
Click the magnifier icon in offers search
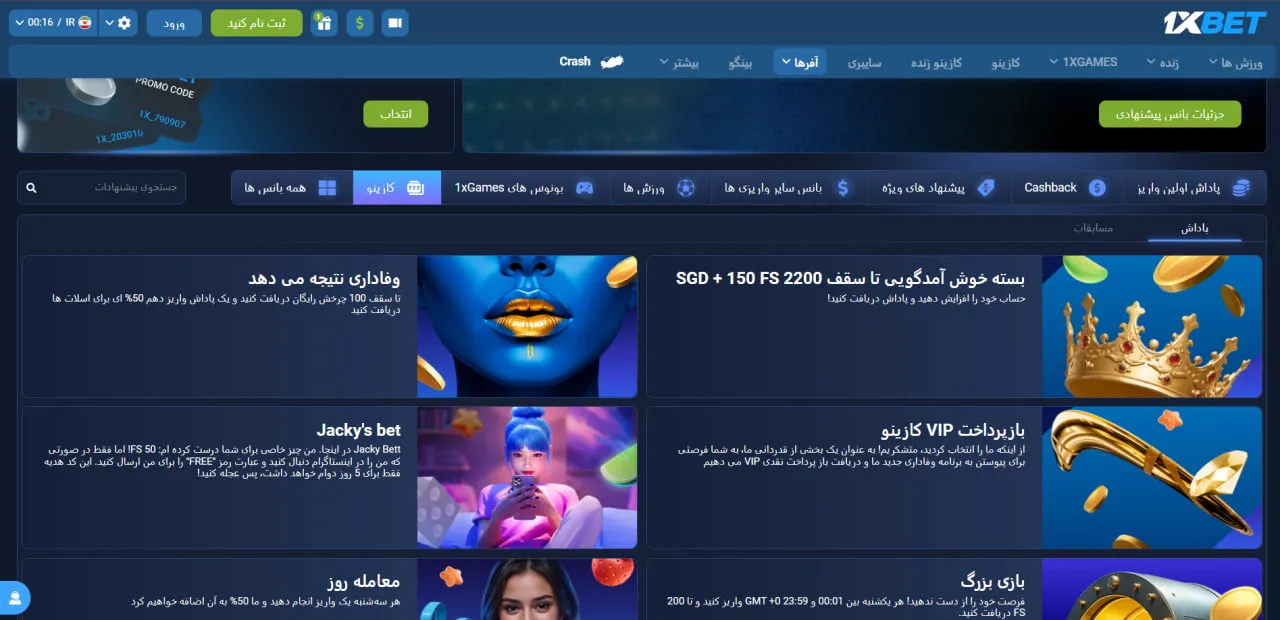click(x=31, y=188)
